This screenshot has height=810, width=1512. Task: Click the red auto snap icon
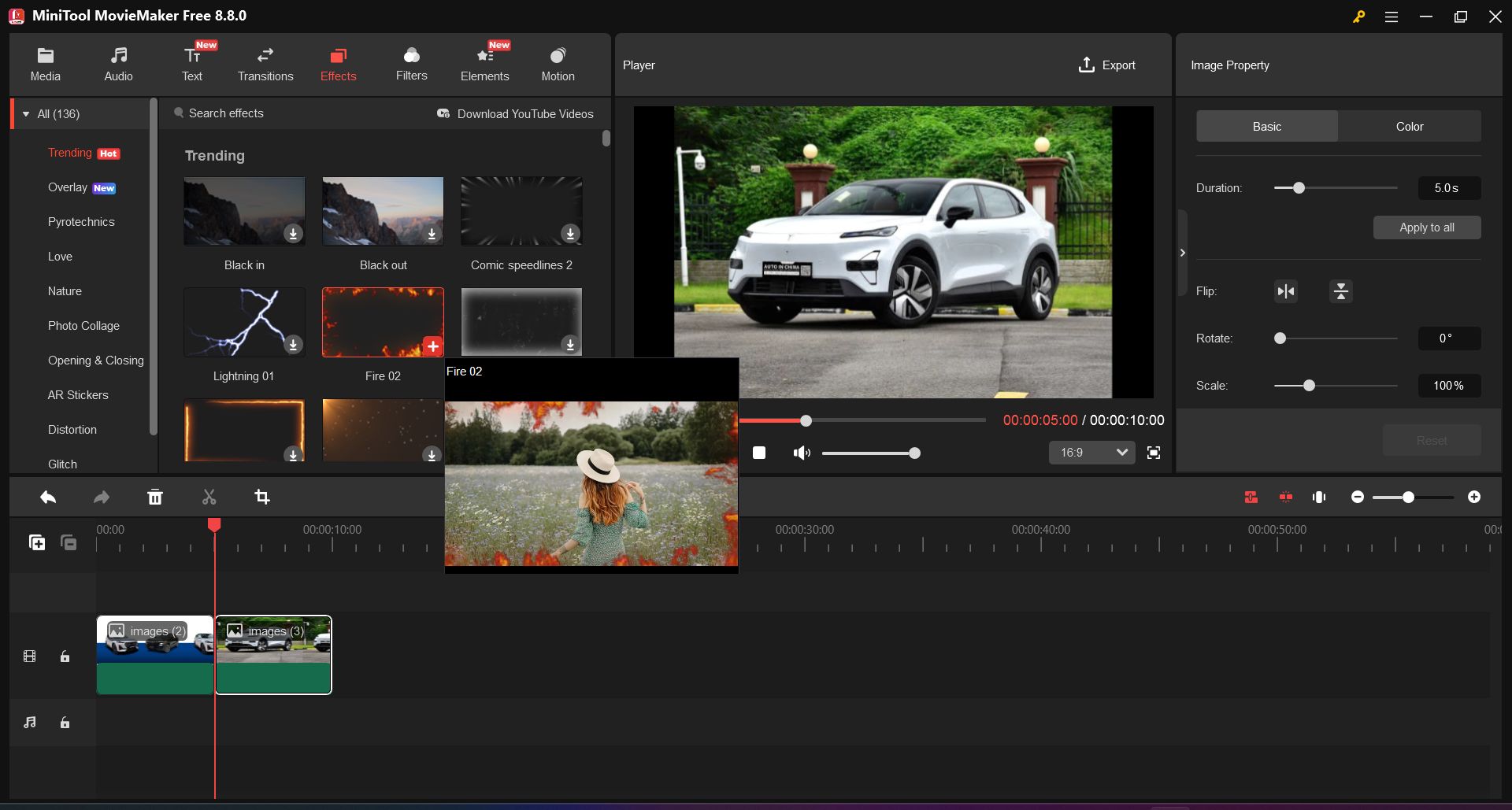click(1251, 497)
